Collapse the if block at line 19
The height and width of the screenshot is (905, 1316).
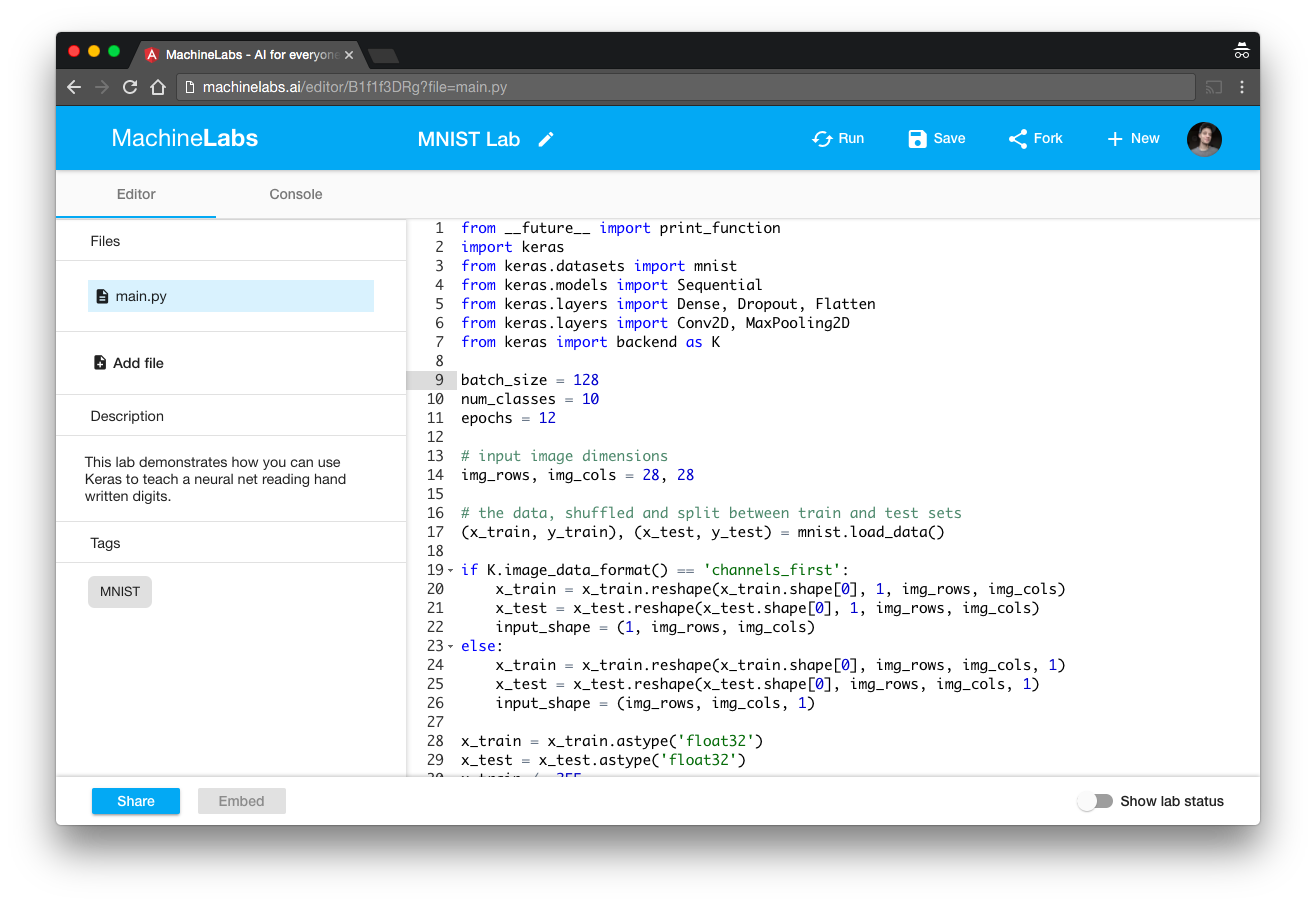coord(451,571)
